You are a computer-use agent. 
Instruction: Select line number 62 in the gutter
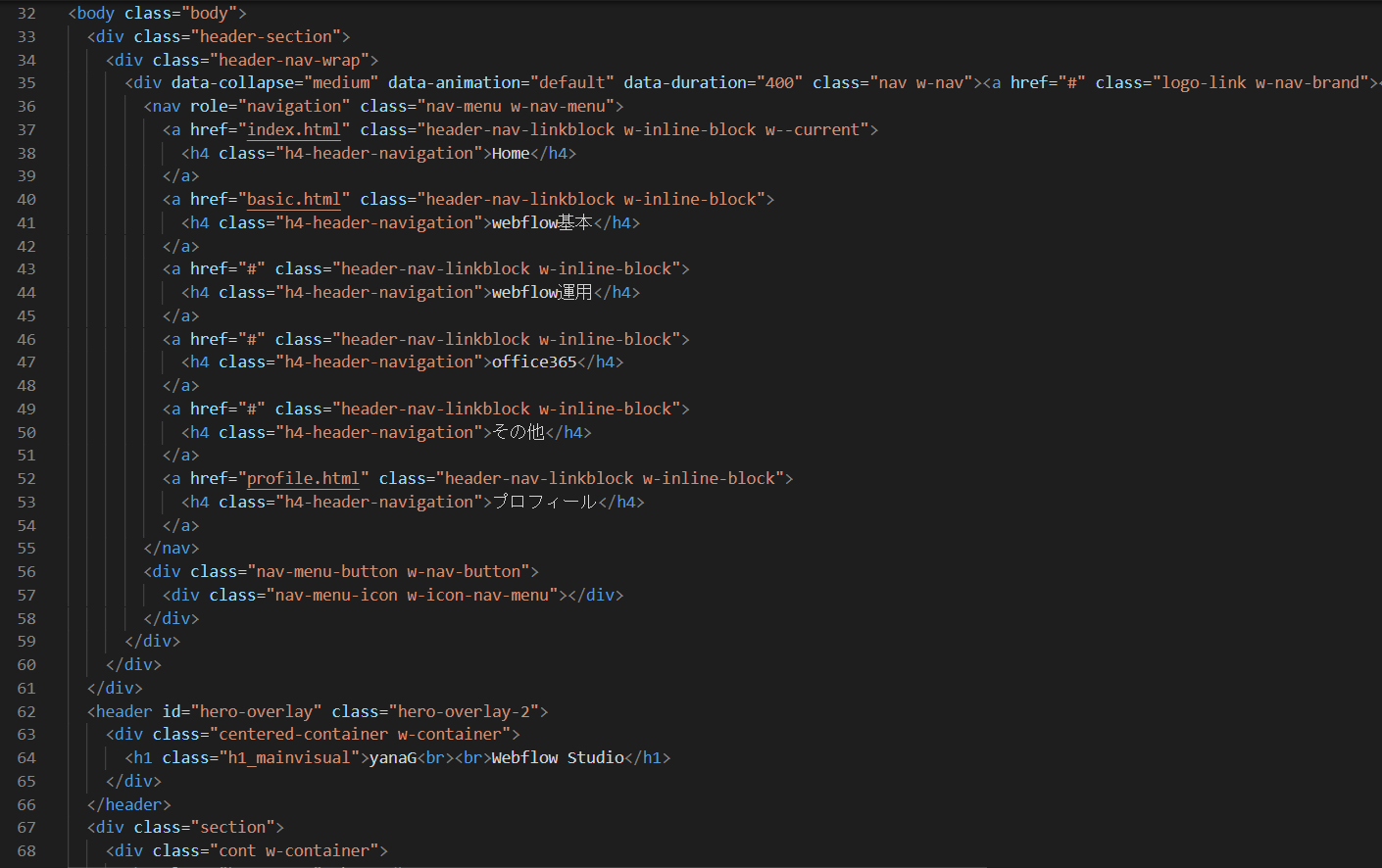26,712
